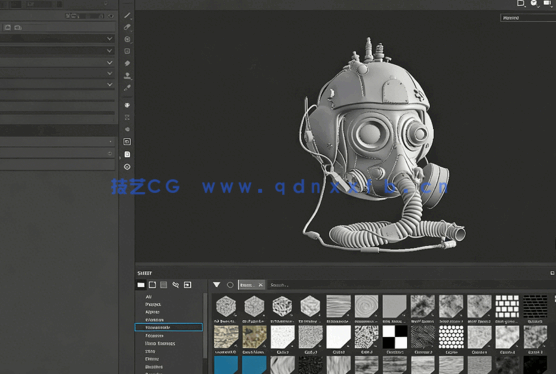Pick the dark brick pattern thumbnail

coord(535,306)
